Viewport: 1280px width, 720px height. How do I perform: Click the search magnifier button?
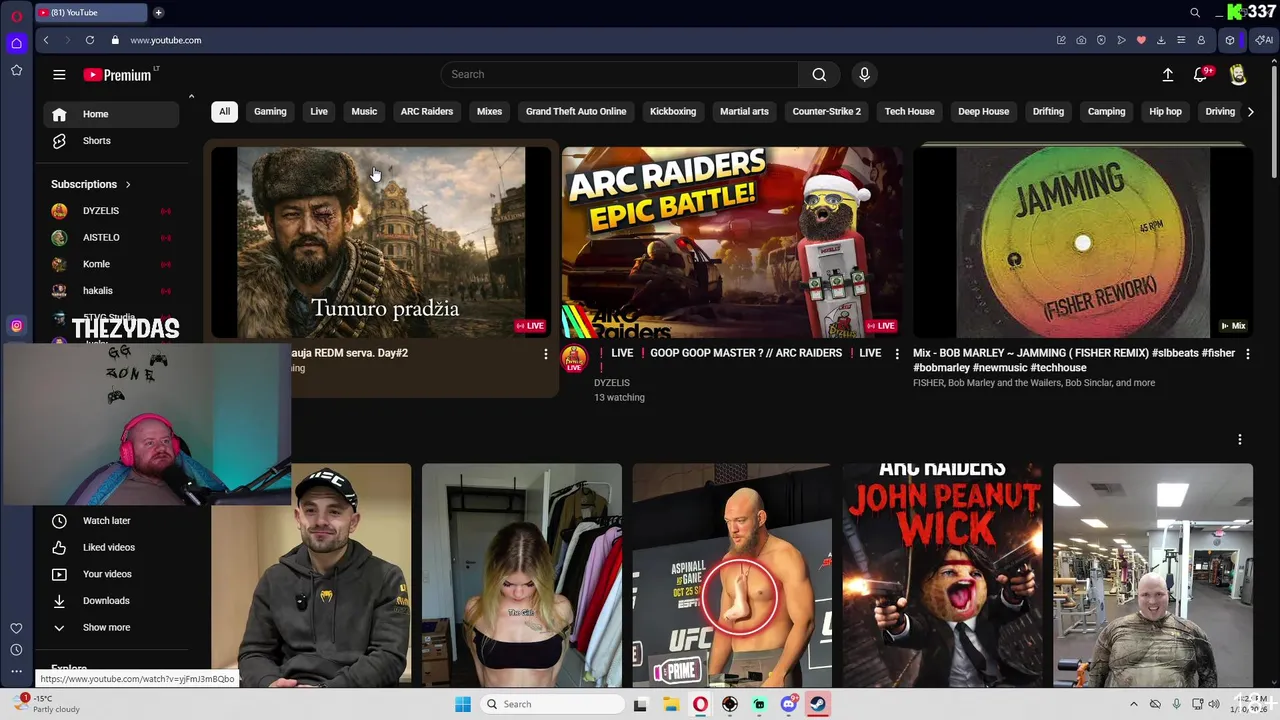(x=819, y=74)
